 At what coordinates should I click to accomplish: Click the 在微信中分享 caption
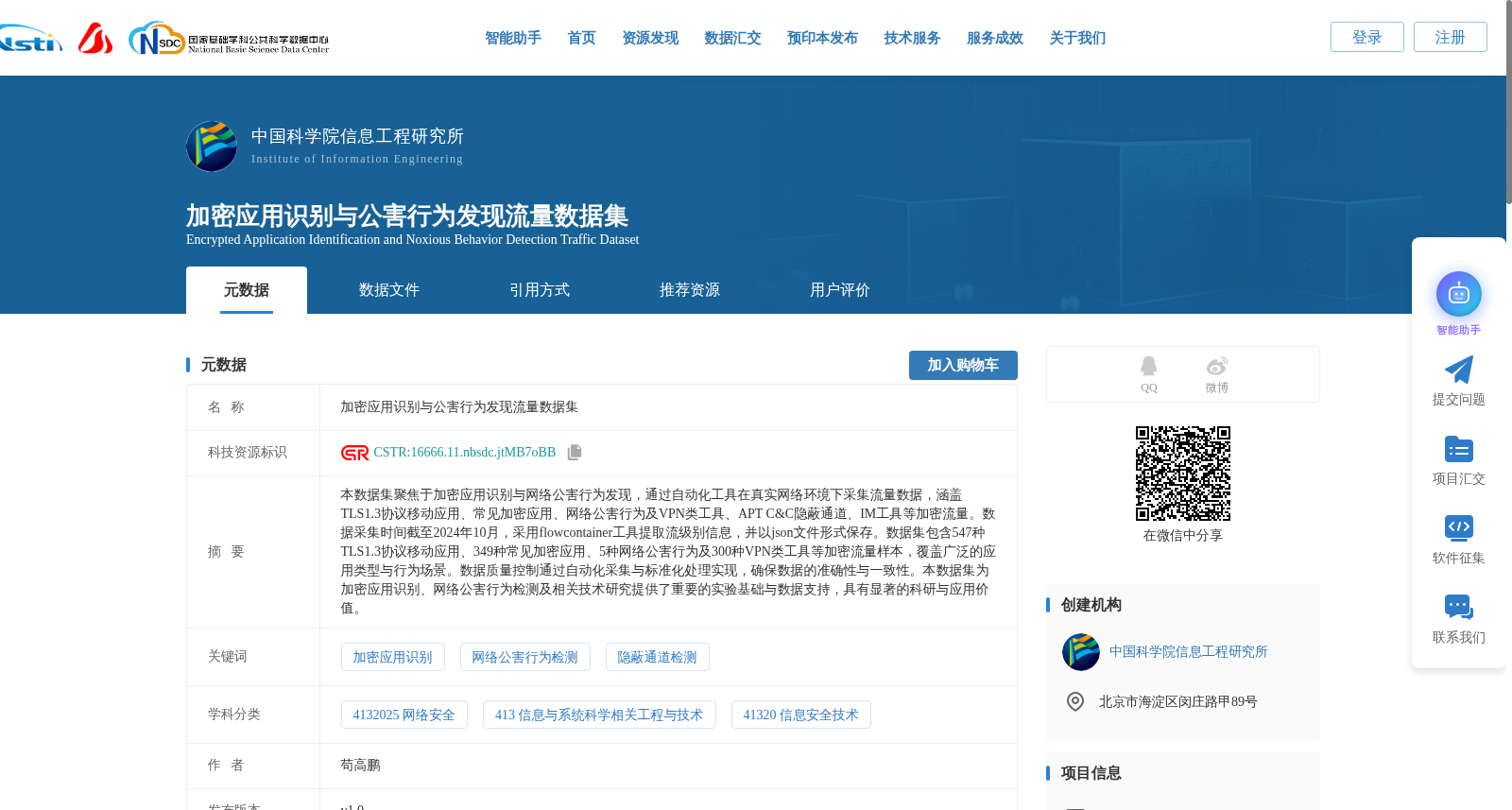point(1182,536)
